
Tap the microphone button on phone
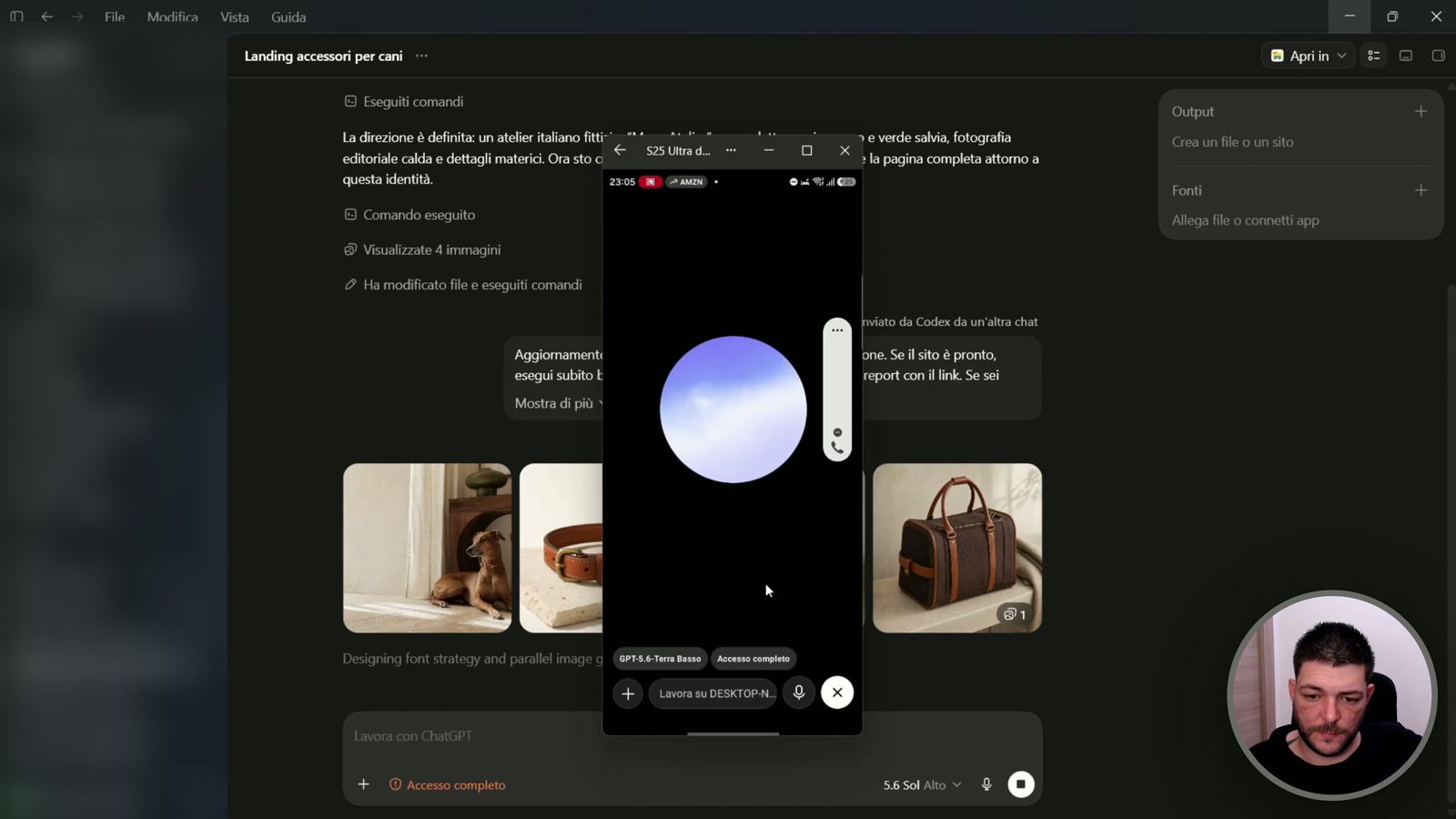pos(799,693)
